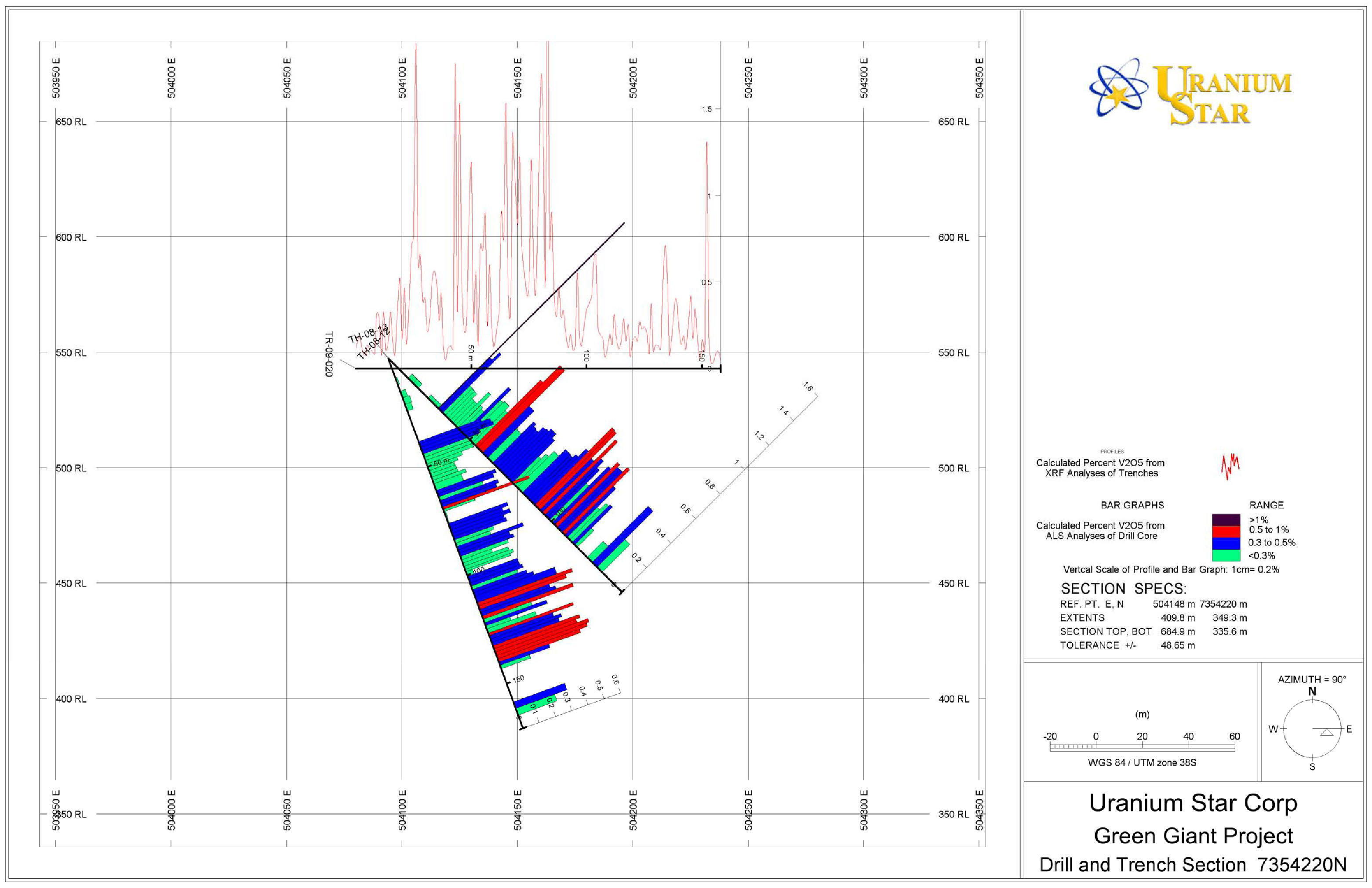Select the dark purple >1% swatch
The height and width of the screenshot is (888, 1372).
1226,519
